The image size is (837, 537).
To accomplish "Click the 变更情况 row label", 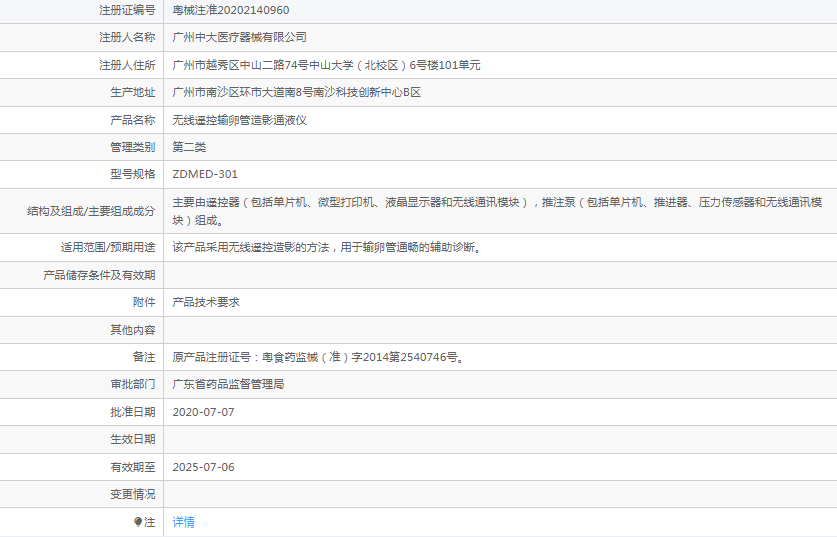I will click(133, 494).
